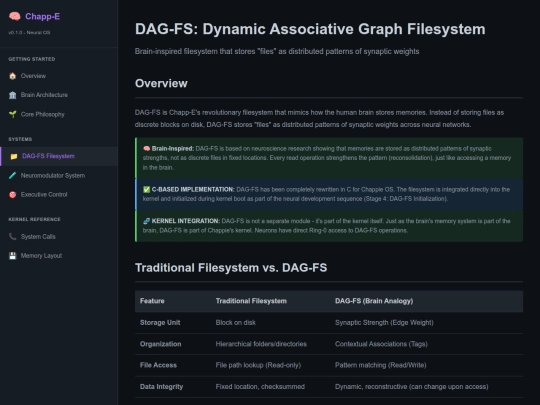The height and width of the screenshot is (405, 540).
Task: Click the folder icon beside DAG-FS Filesystem
Action: 14,156
